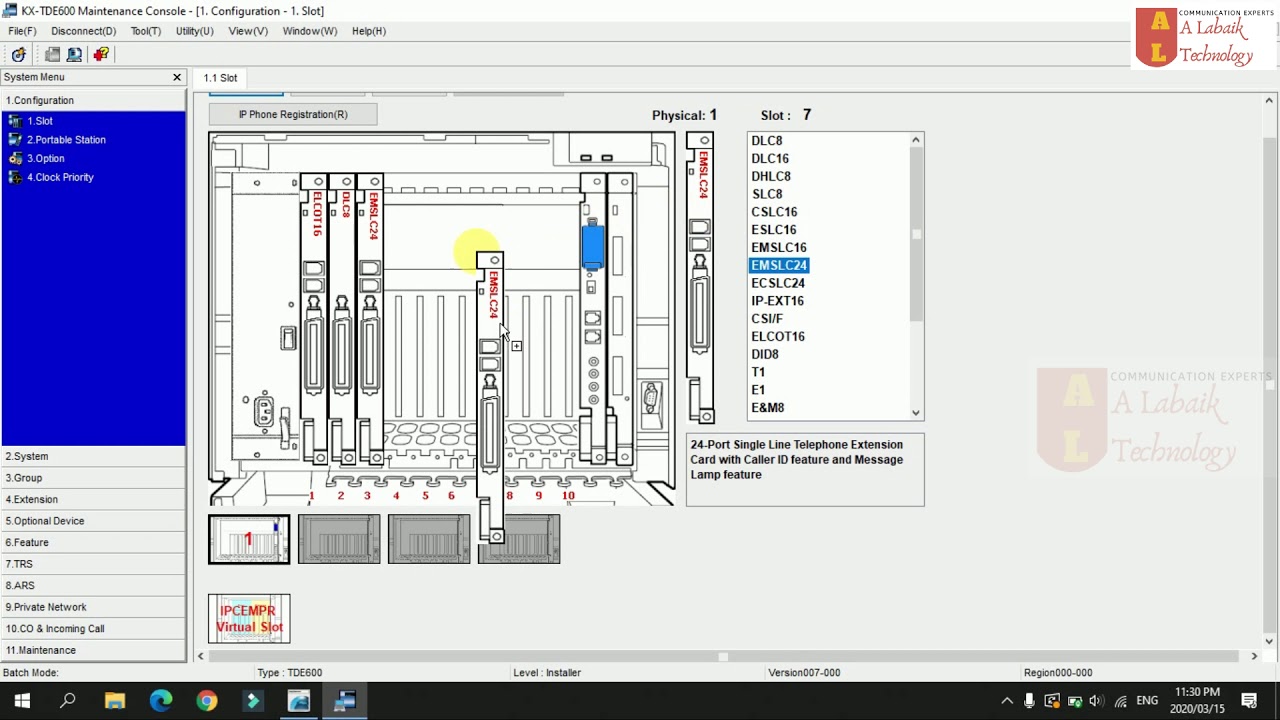This screenshot has height=720, width=1280.
Task: Click the 1.Slot icon in System Menu
Action: coord(15,121)
